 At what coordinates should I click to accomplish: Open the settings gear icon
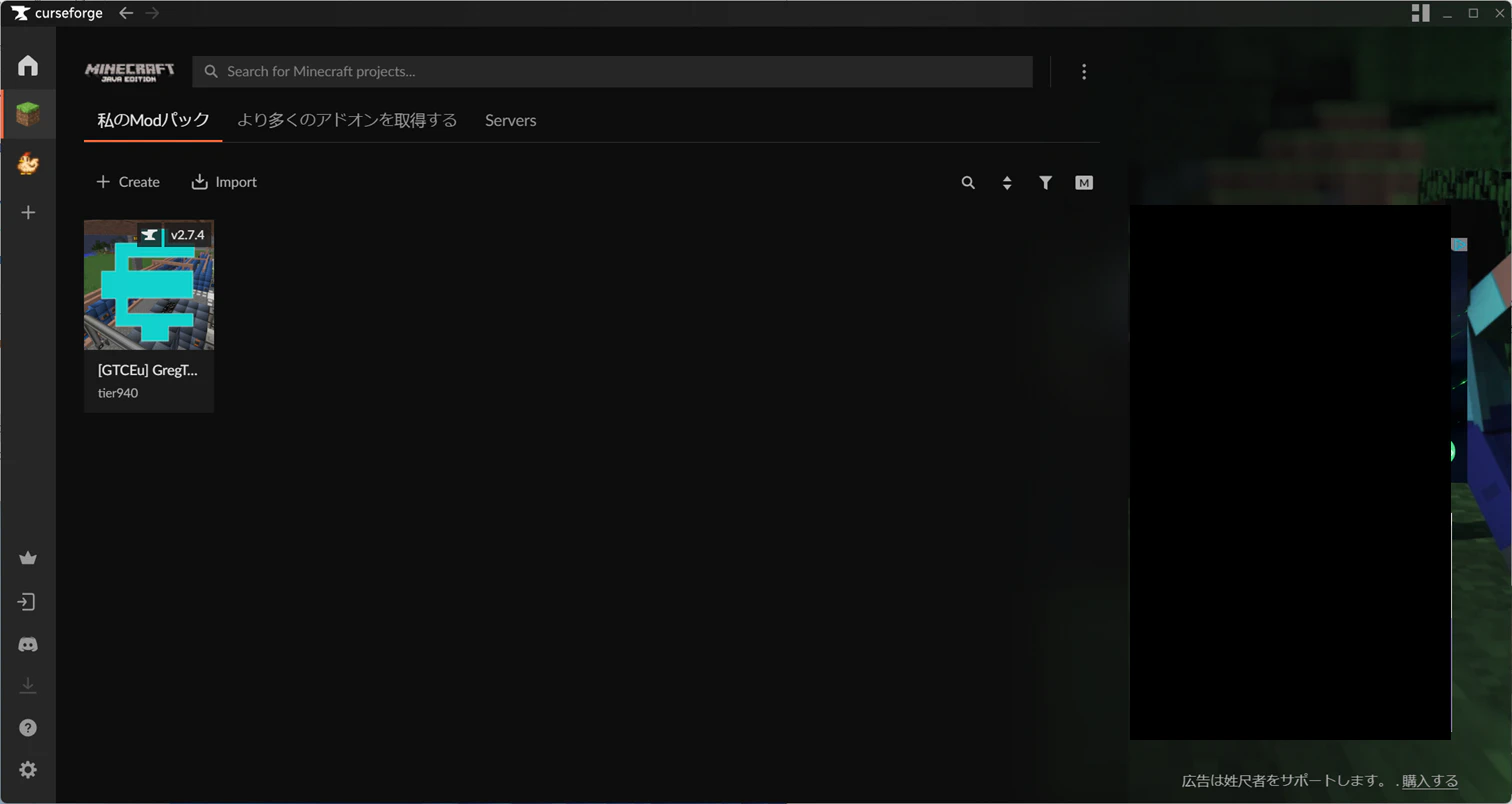point(28,770)
